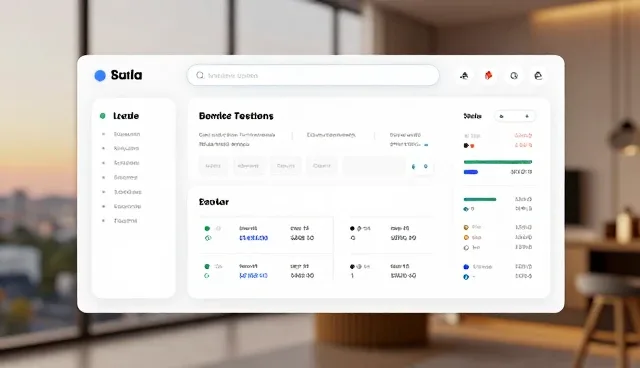640x368 pixels.
Task: Toggle green status dot of second Eaoter row
Action: (207, 266)
